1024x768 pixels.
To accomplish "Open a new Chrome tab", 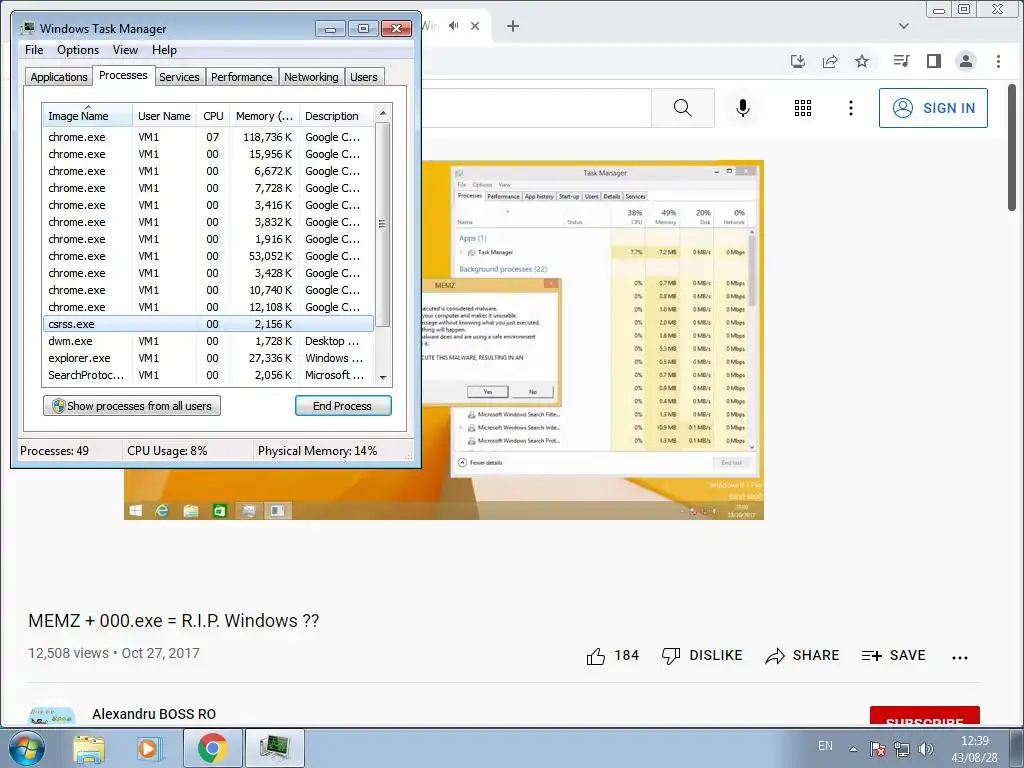I will pos(513,26).
